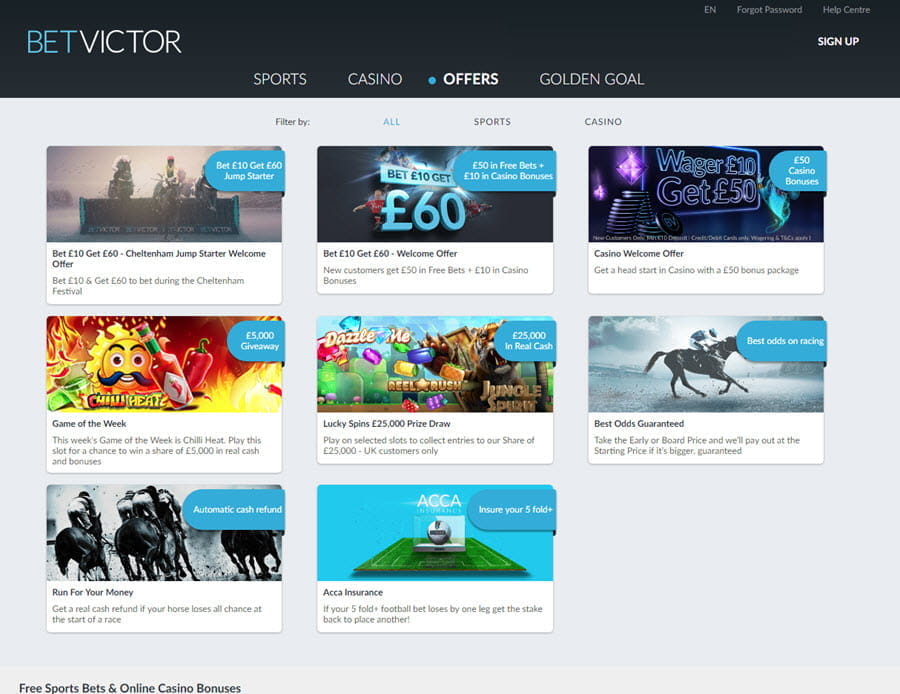The width and height of the screenshot is (900, 694).
Task: Click the Best odds on racing badge
Action: [x=783, y=341]
